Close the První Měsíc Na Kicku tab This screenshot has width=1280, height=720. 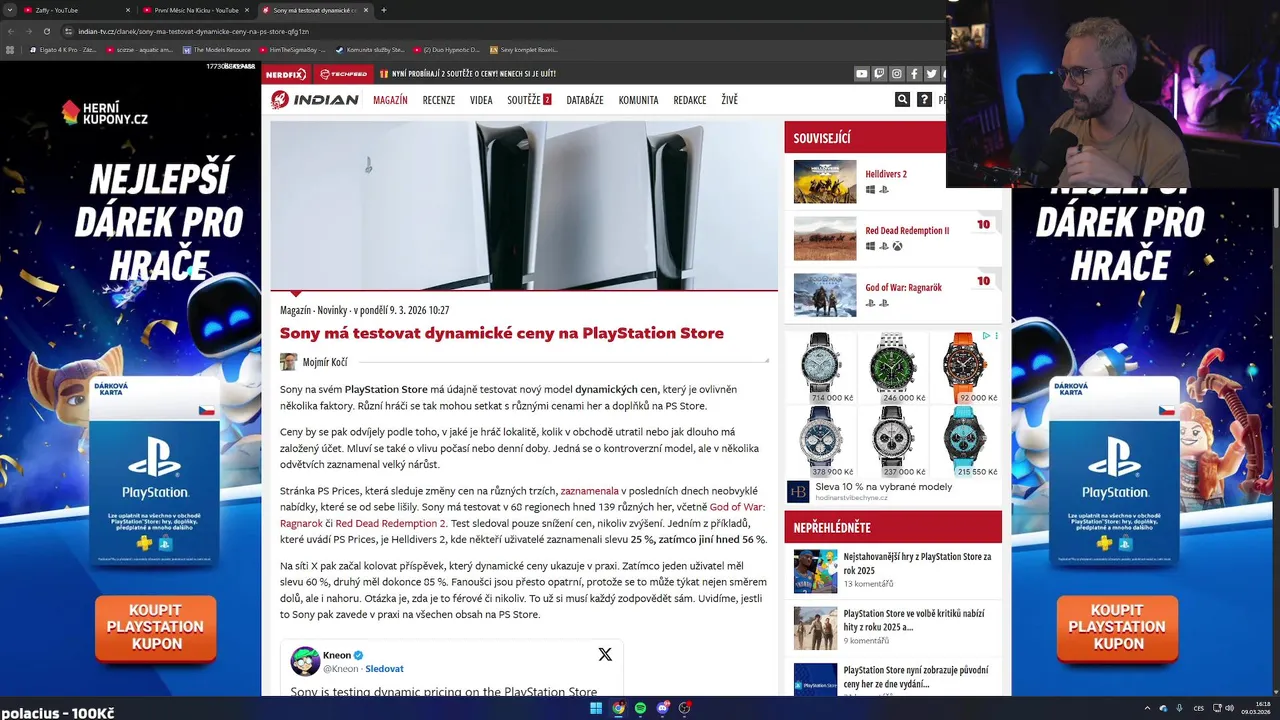click(x=248, y=10)
